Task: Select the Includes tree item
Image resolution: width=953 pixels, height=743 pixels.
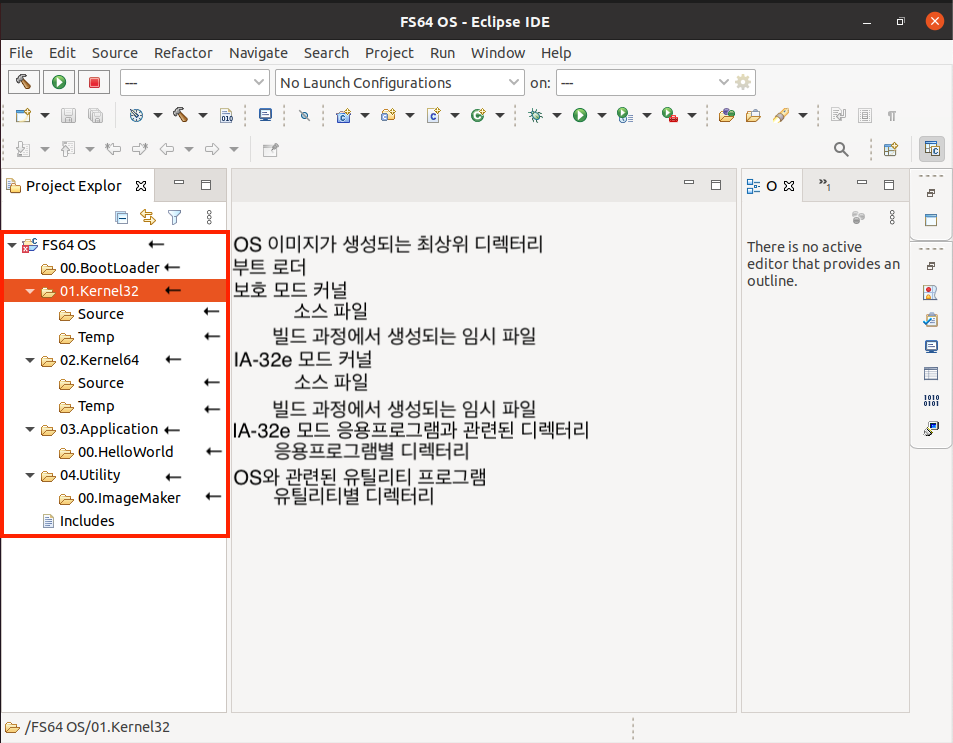Action: (x=87, y=521)
